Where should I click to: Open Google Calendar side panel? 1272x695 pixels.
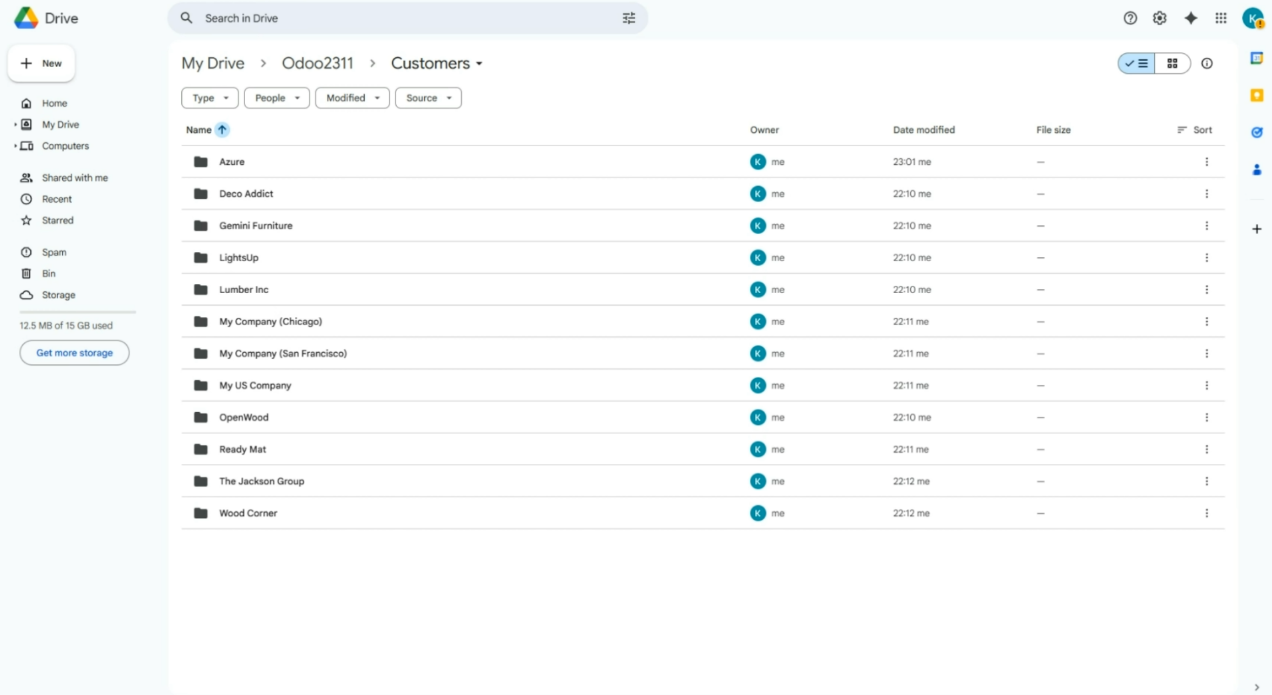(x=1257, y=58)
